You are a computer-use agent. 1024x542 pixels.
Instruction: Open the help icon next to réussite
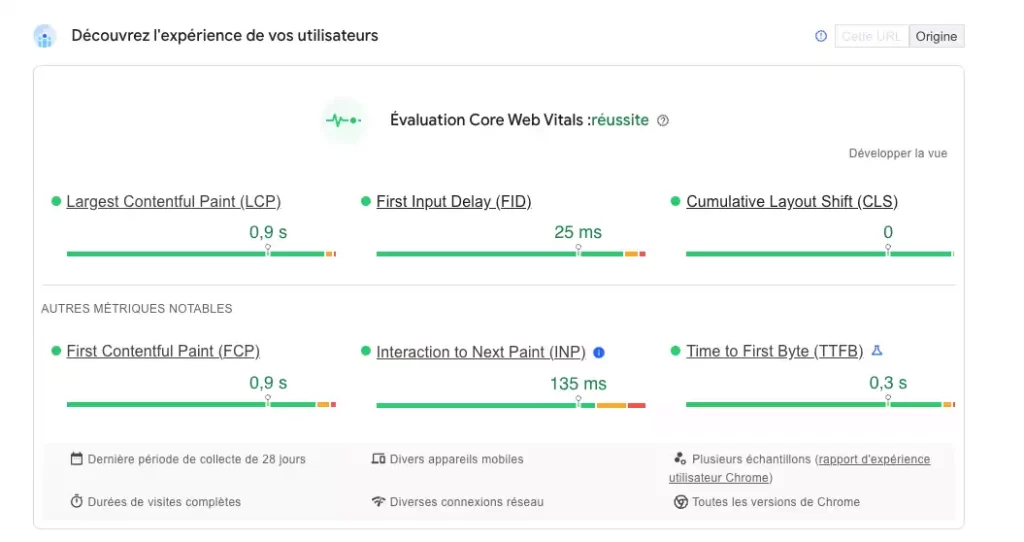click(x=663, y=121)
